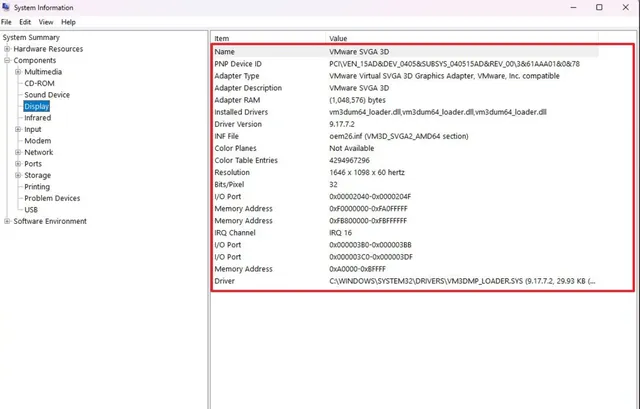This screenshot has height=409, width=640.
Task: Select the Color Table Entries row
Action: coord(405,160)
